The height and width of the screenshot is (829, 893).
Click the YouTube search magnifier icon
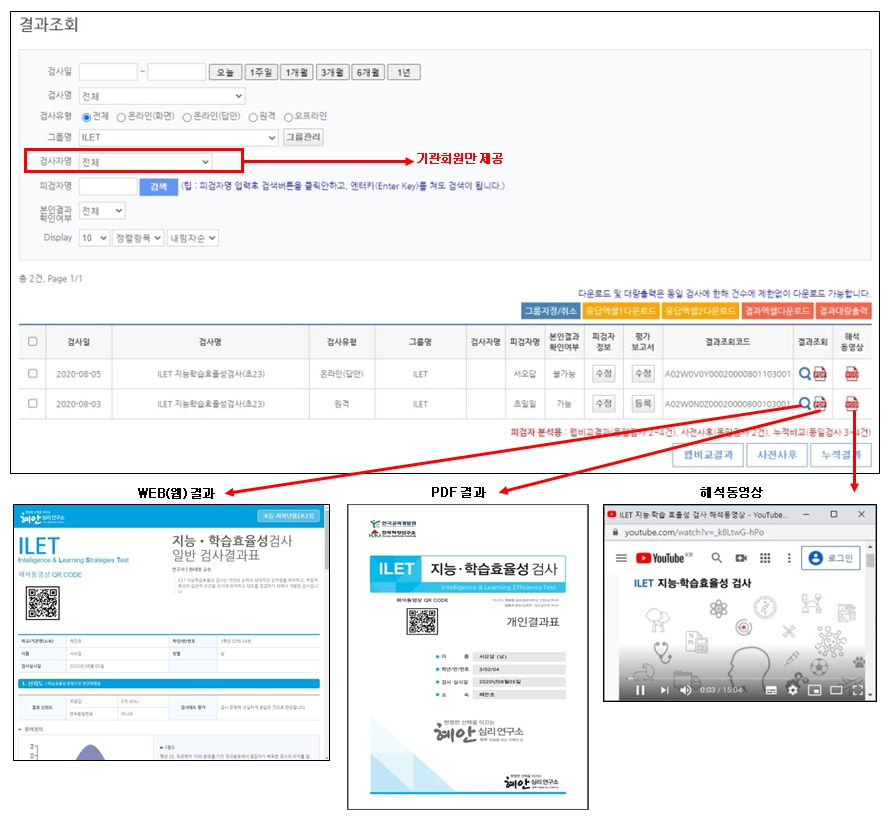click(x=716, y=557)
